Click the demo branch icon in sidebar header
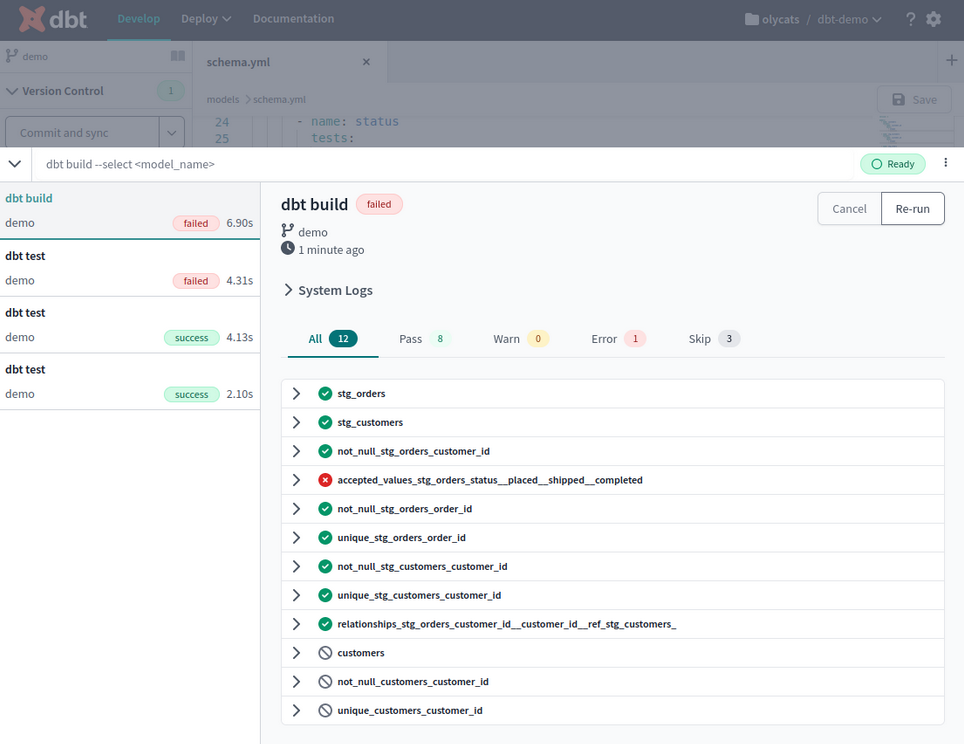This screenshot has height=744, width=964. pyautogui.click(x=12, y=56)
